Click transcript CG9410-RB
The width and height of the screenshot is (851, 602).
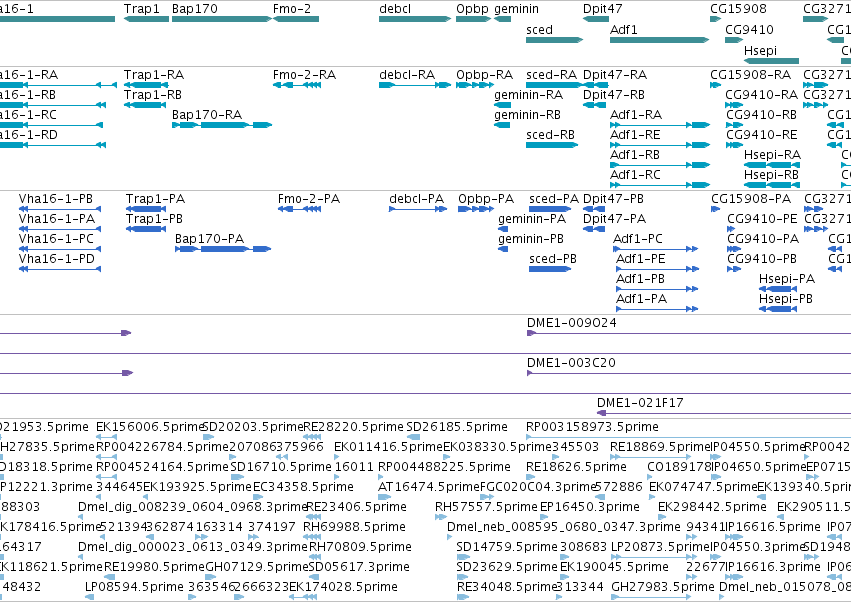(x=734, y=125)
